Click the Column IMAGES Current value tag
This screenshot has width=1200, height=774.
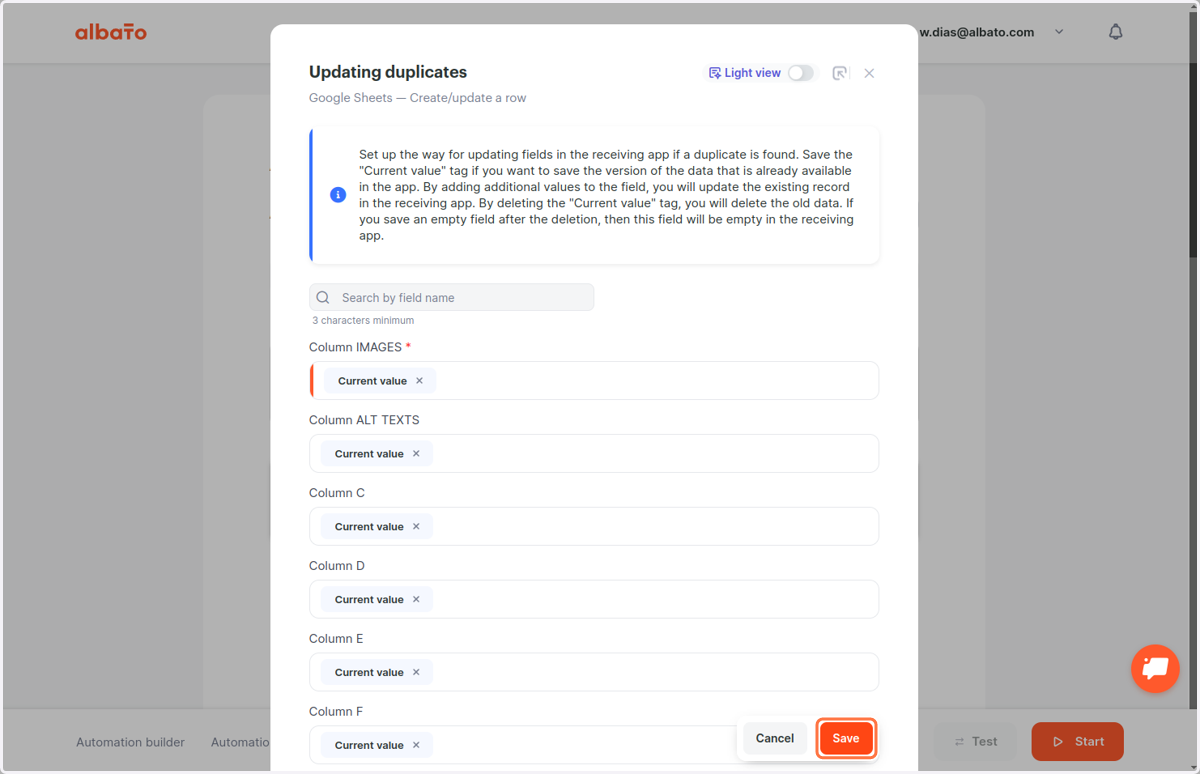pos(380,381)
